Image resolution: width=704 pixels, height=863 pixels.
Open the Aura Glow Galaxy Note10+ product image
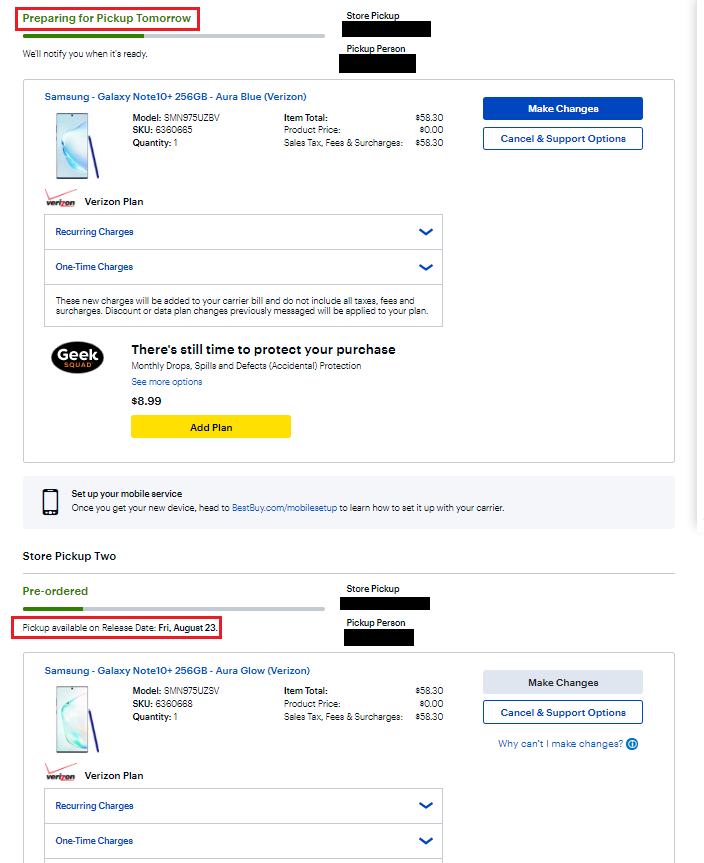77,719
